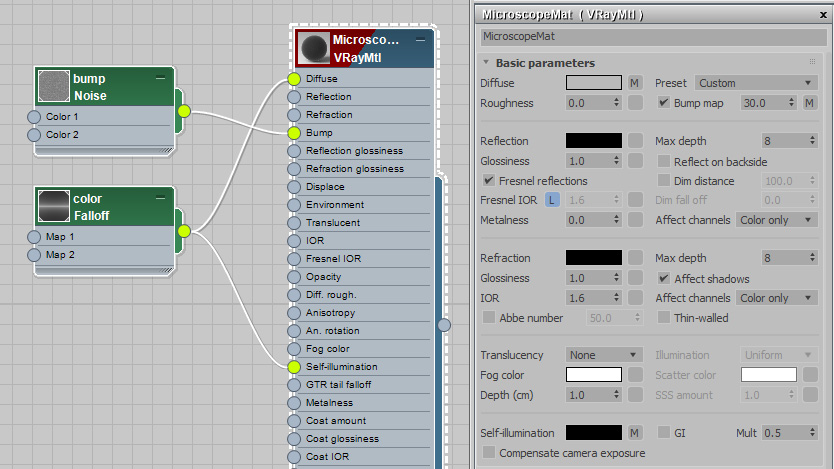The image size is (834, 469).
Task: Toggle the Fresnel reflections checkbox
Action: [x=489, y=181]
